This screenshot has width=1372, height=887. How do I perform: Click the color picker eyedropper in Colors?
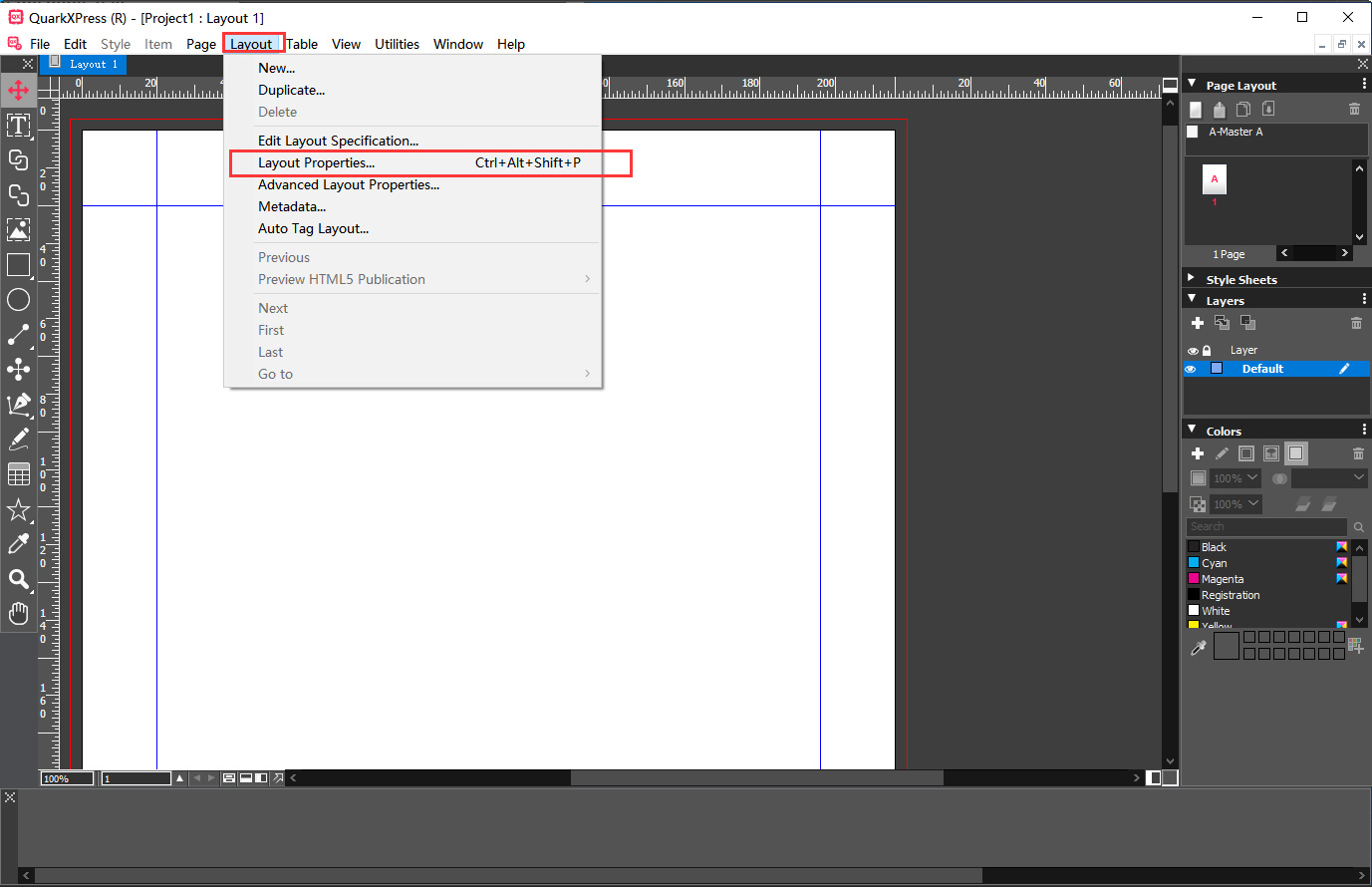1199,648
